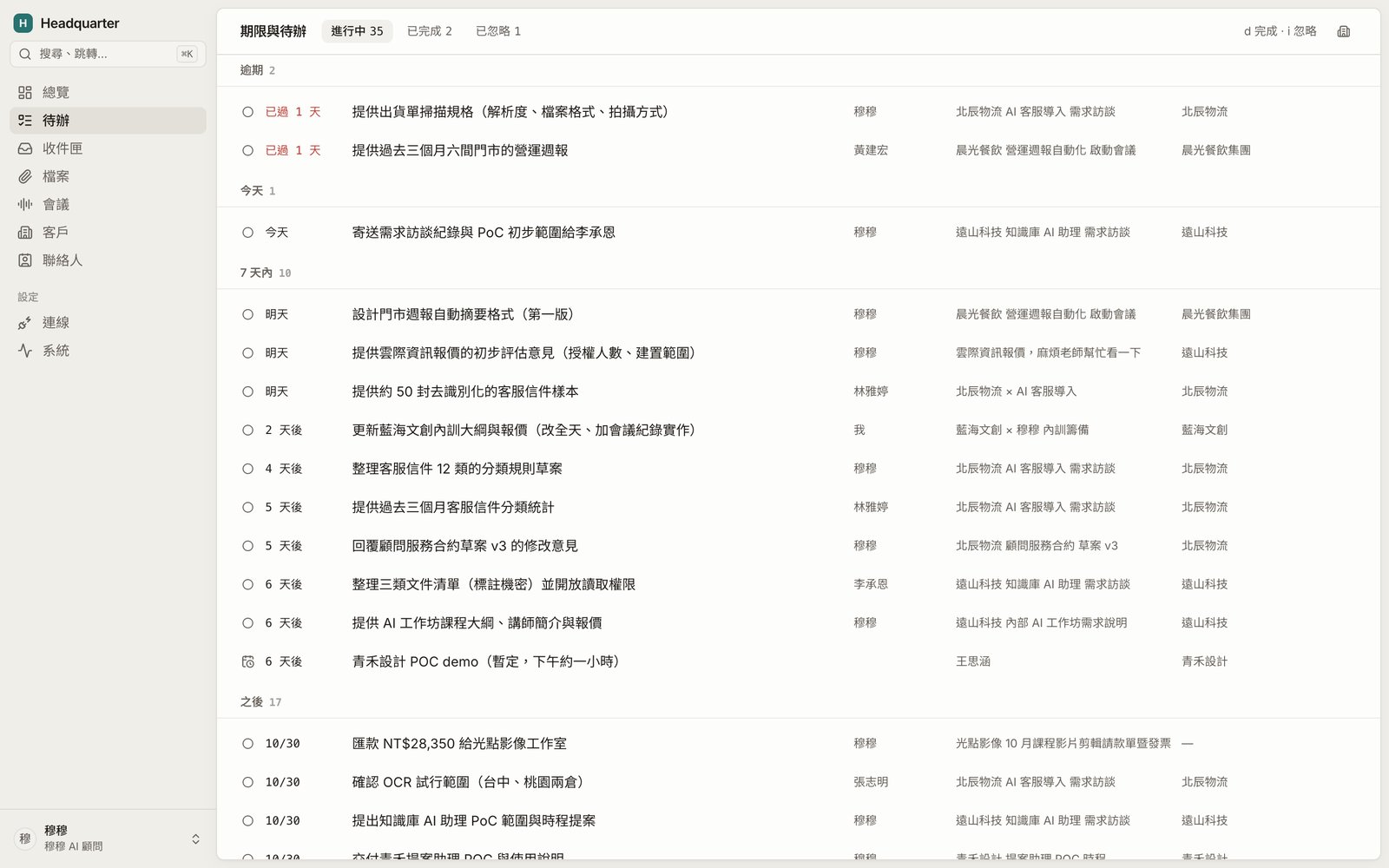
Task: Click 王思涵 in the 青禾設計 POC demo row
Action: pos(973,661)
